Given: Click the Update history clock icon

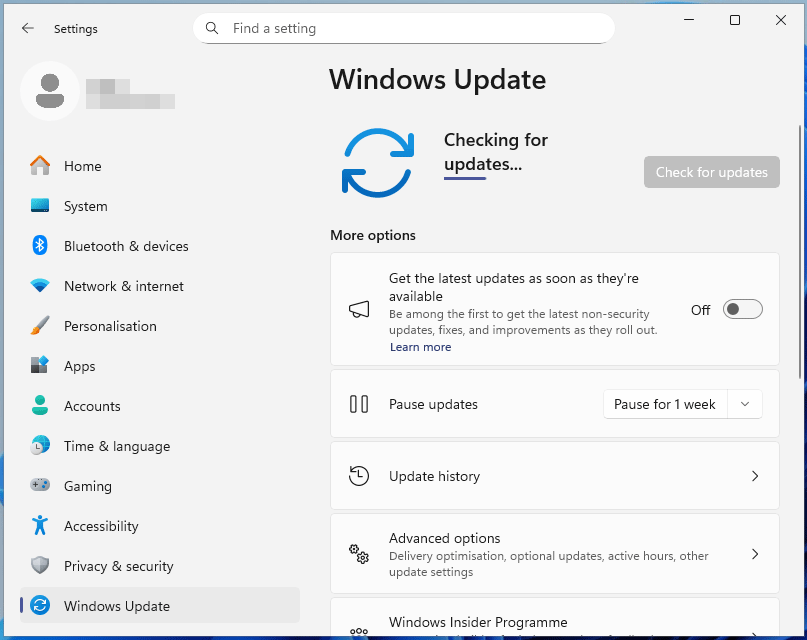Looking at the screenshot, I should point(359,476).
